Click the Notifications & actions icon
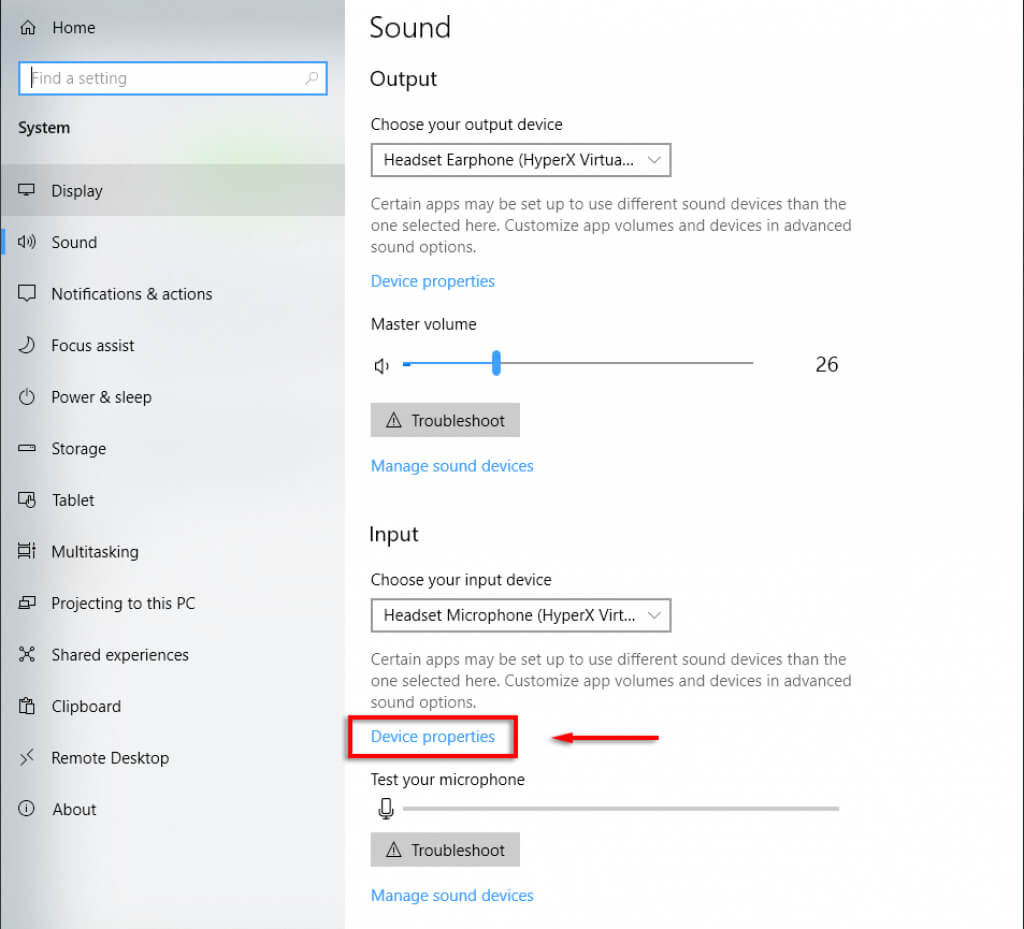 (27, 294)
